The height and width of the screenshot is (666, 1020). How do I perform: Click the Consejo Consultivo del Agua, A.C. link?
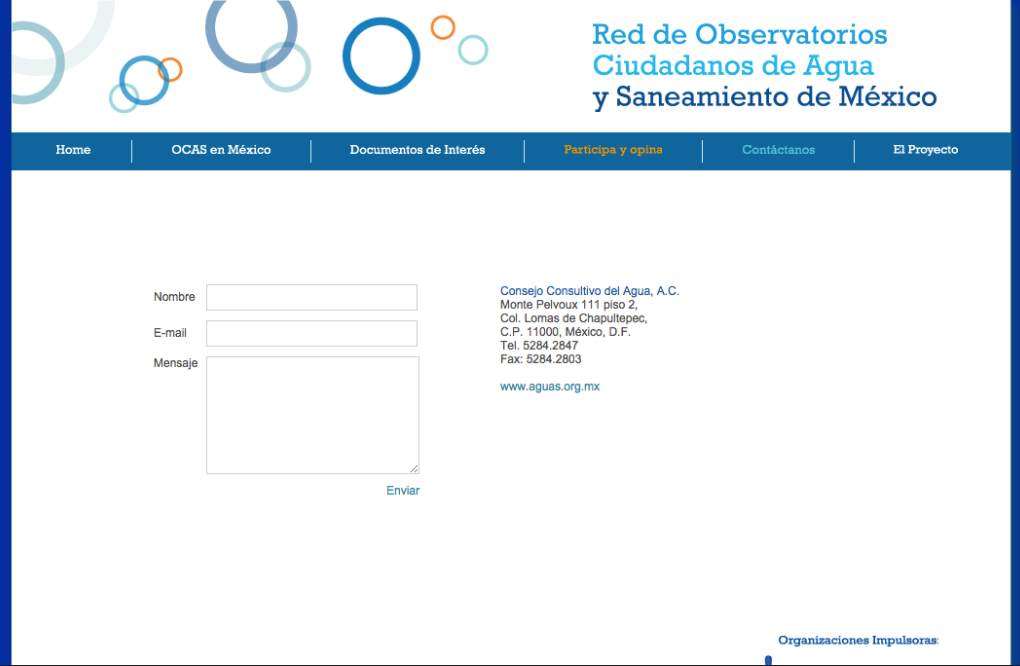coord(589,291)
